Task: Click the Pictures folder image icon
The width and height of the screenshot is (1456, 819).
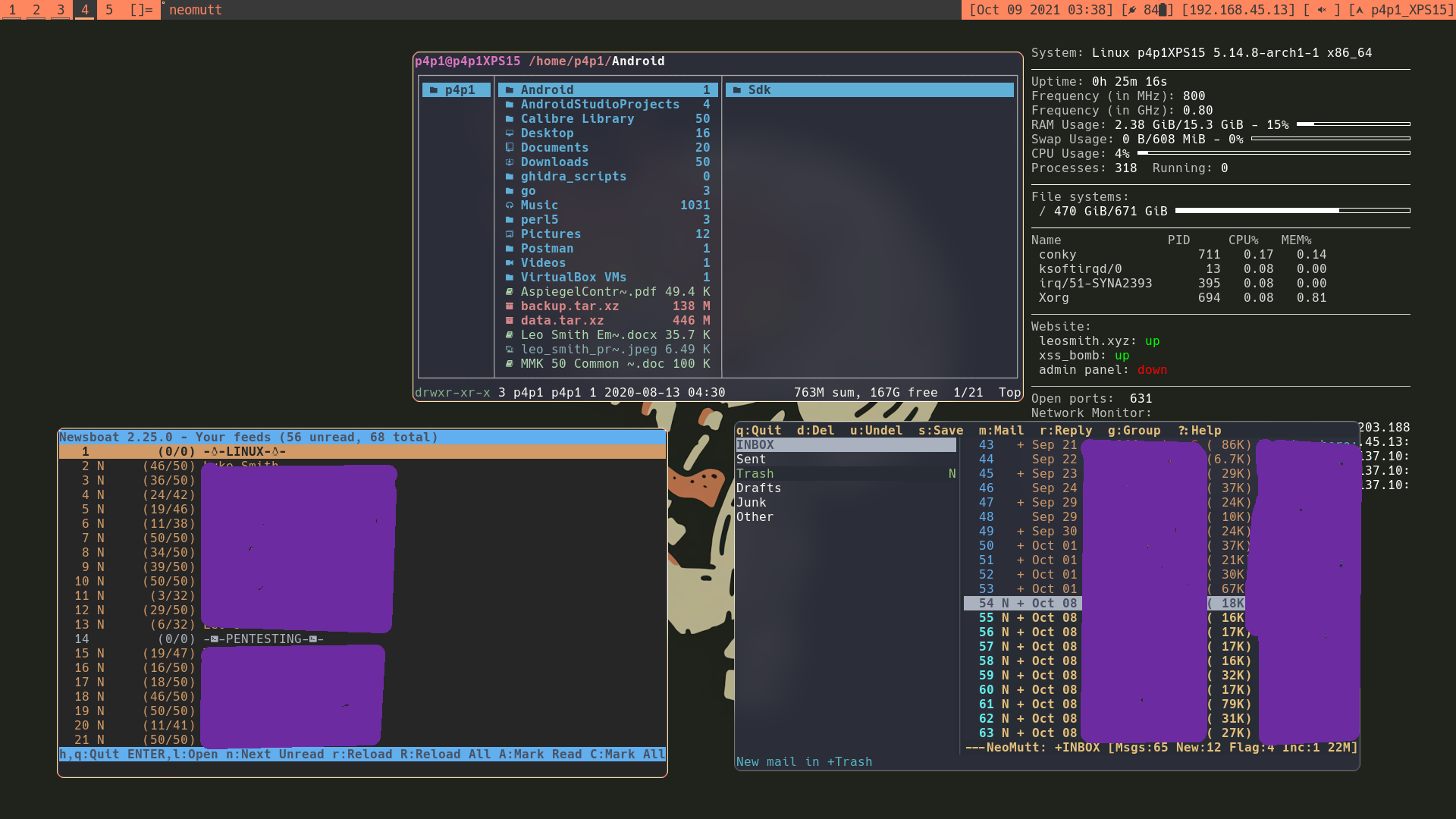Action: tap(510, 234)
